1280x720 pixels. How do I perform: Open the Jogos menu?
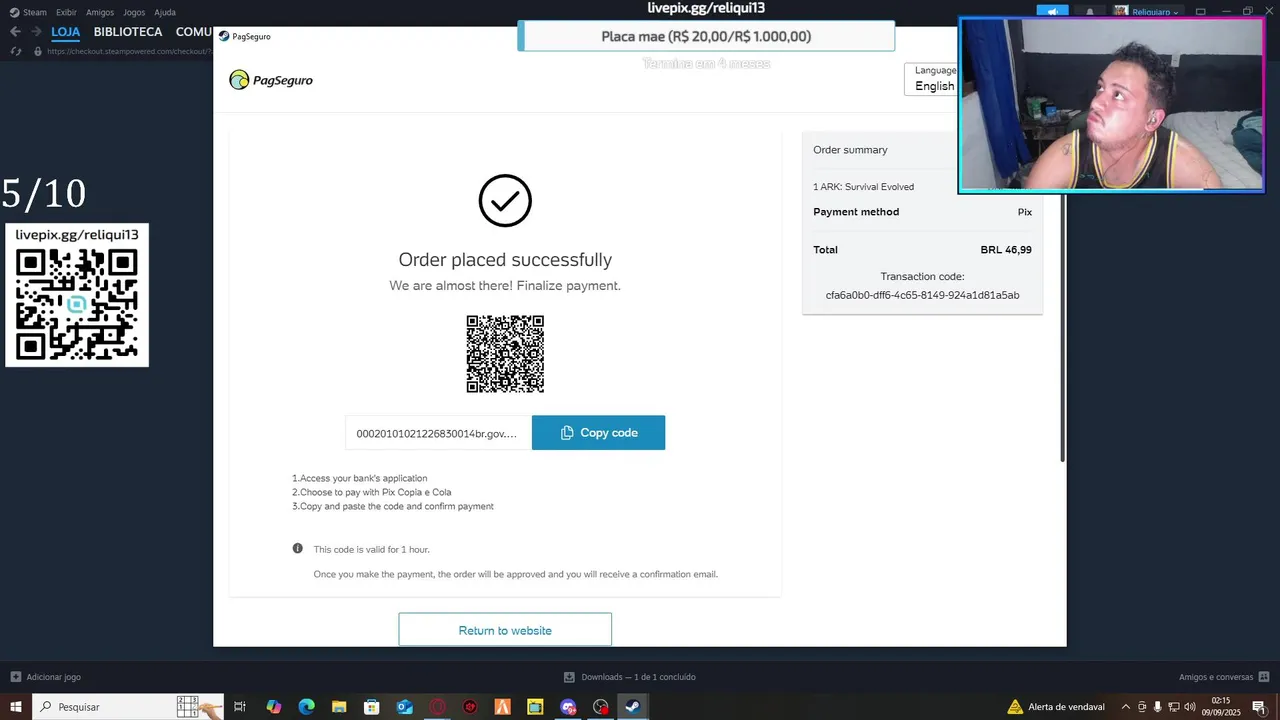pyautogui.click(x=134, y=12)
